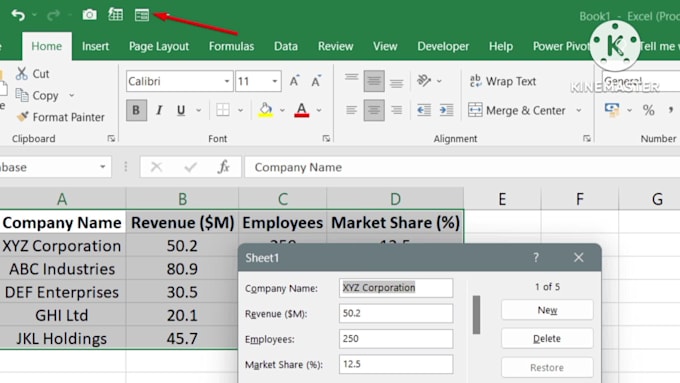This screenshot has height=383, width=680.
Task: Switch to the Review tab
Action: point(335,46)
